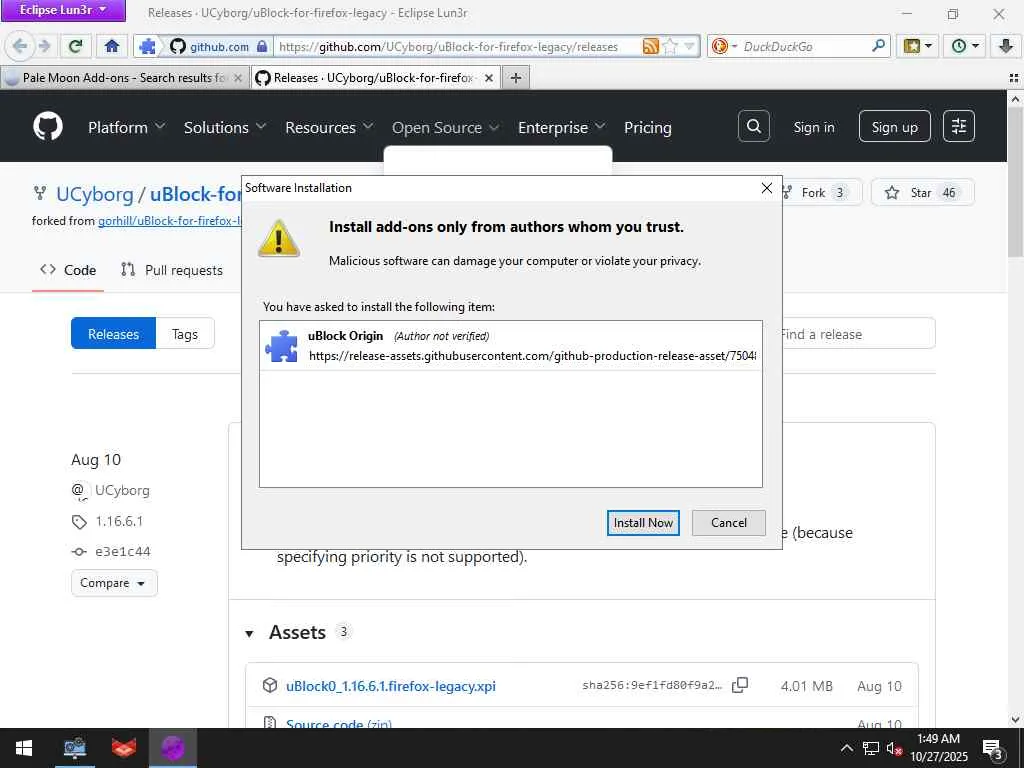
Task: Click the Sign in link
Action: point(814,127)
